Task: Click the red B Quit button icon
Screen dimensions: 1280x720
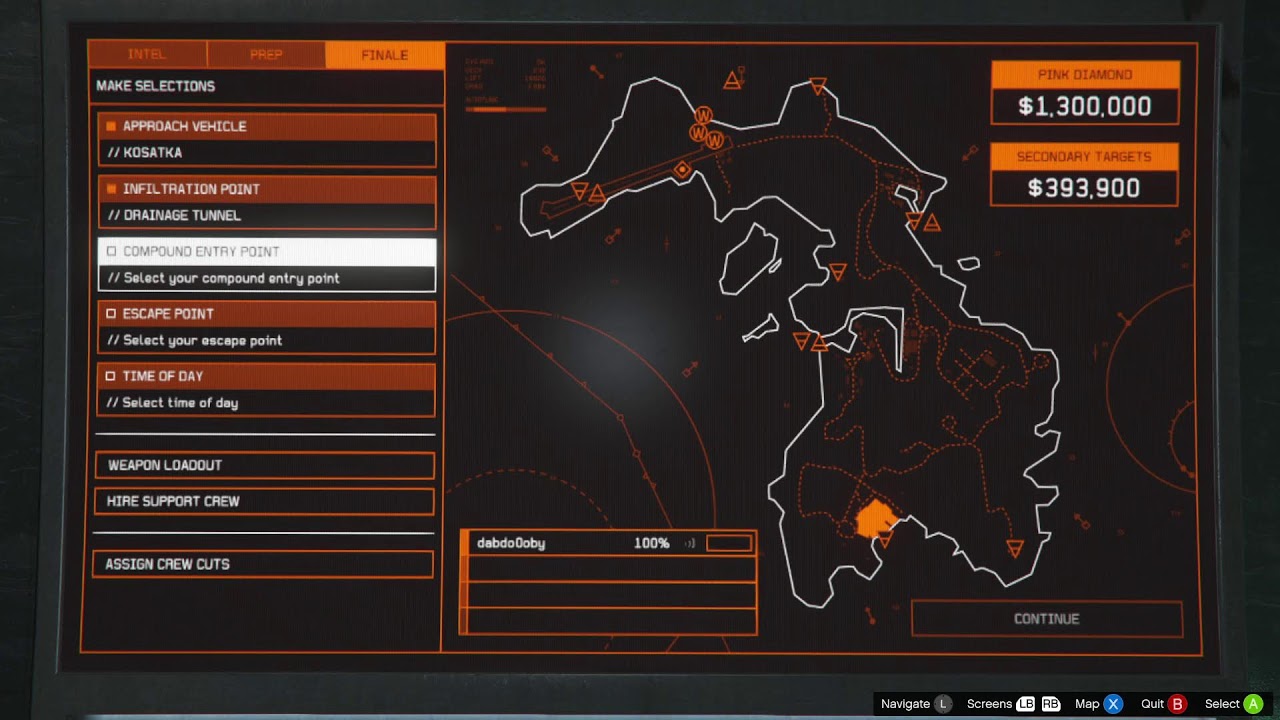Action: (1178, 704)
